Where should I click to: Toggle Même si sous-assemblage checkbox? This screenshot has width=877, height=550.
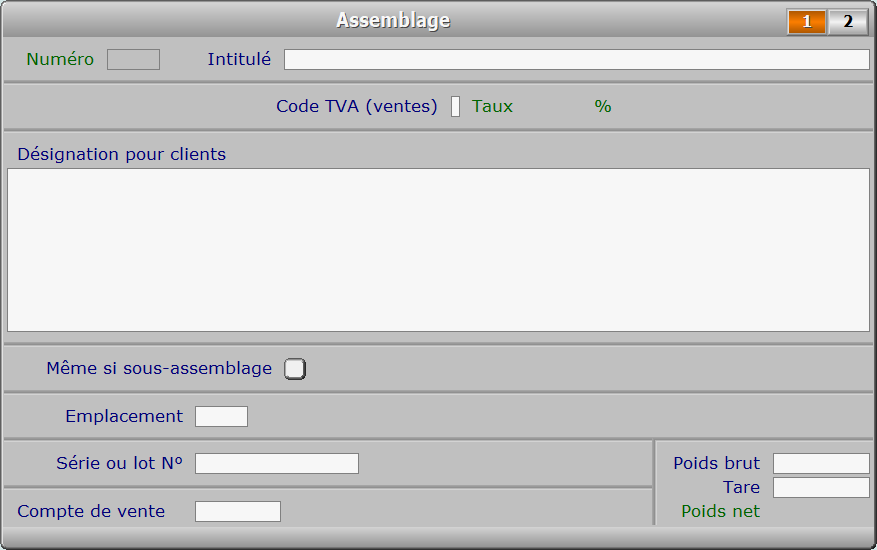tap(295, 369)
